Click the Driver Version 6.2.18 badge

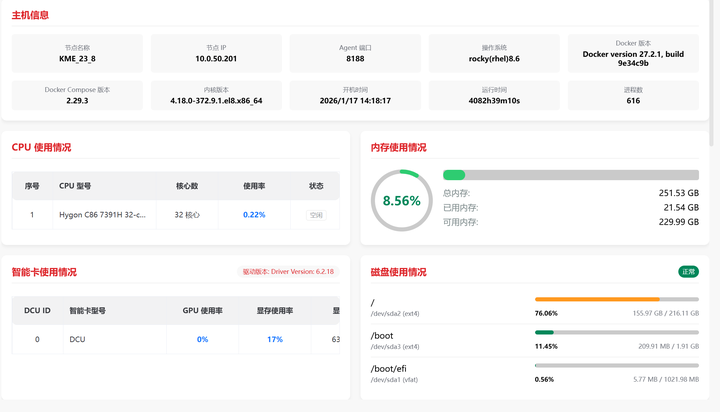(288, 271)
